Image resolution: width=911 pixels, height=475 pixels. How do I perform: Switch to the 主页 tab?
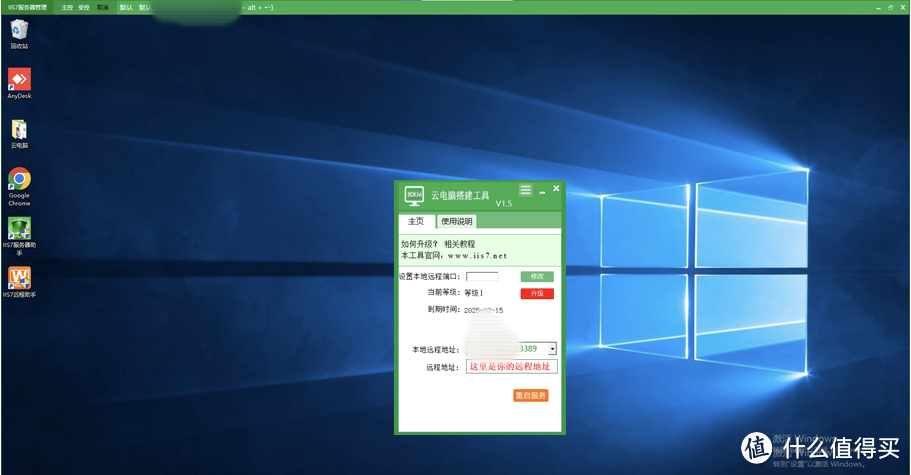coord(416,221)
